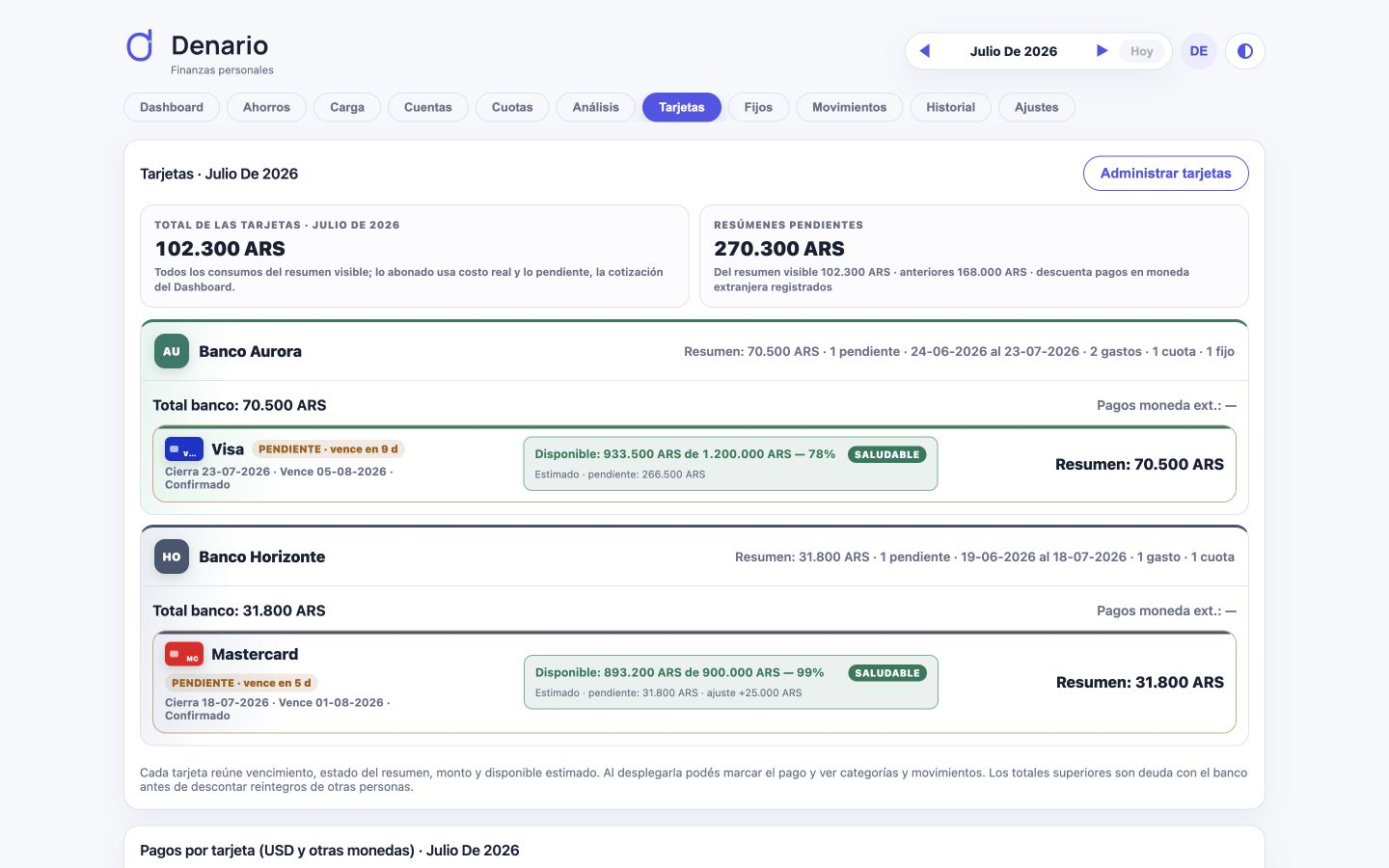Click the red Mastercard card icon
This screenshot has height=868, width=1389.
click(184, 654)
